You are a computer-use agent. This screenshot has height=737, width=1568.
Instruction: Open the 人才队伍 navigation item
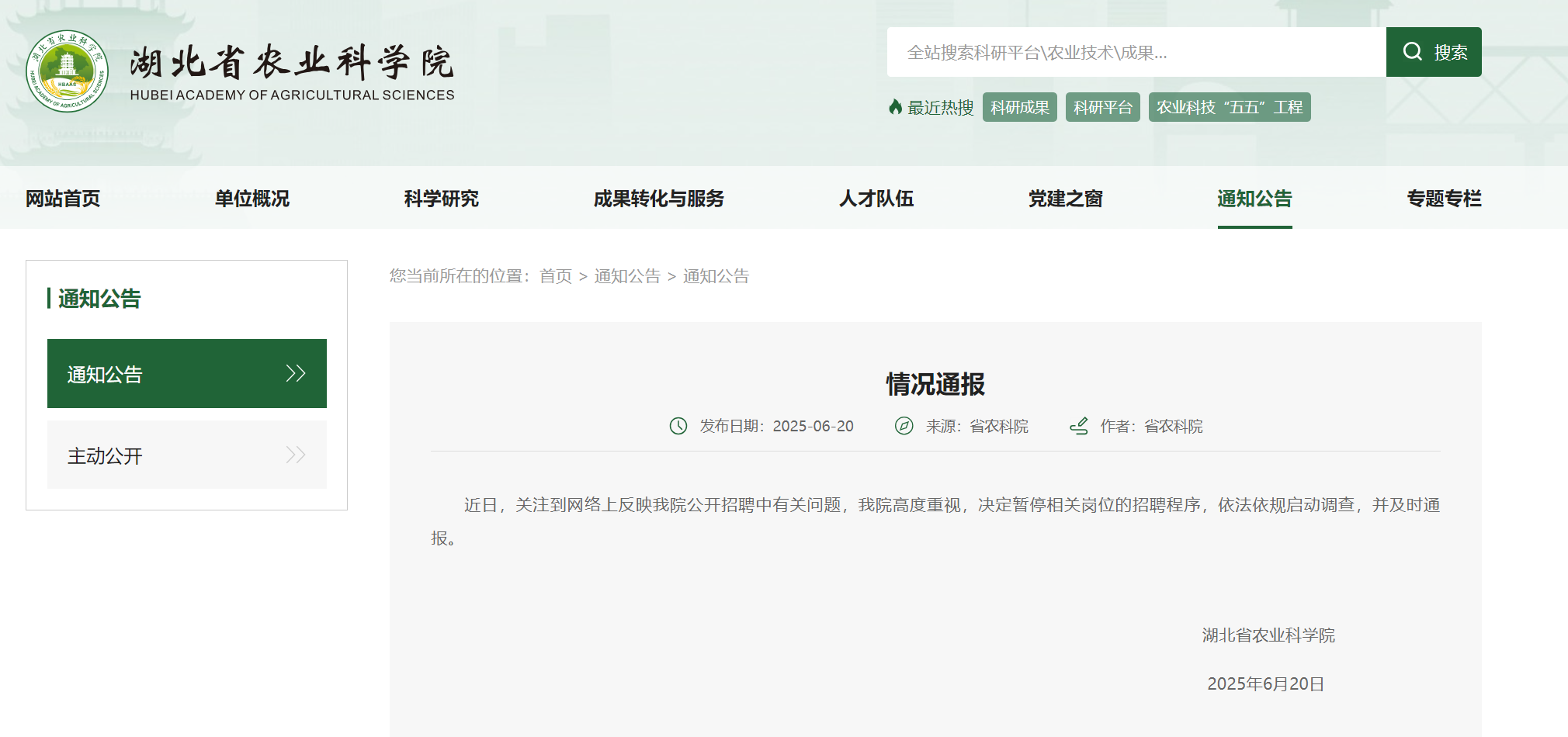click(876, 199)
